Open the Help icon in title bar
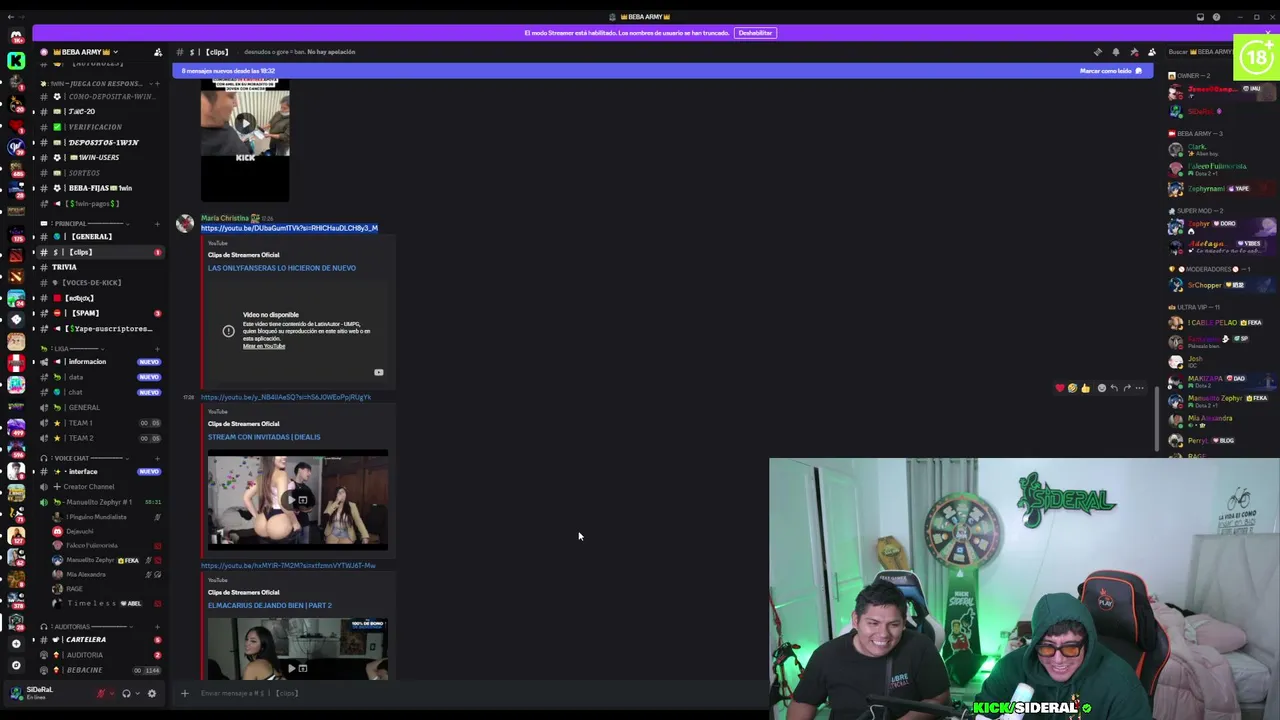 tap(1216, 17)
